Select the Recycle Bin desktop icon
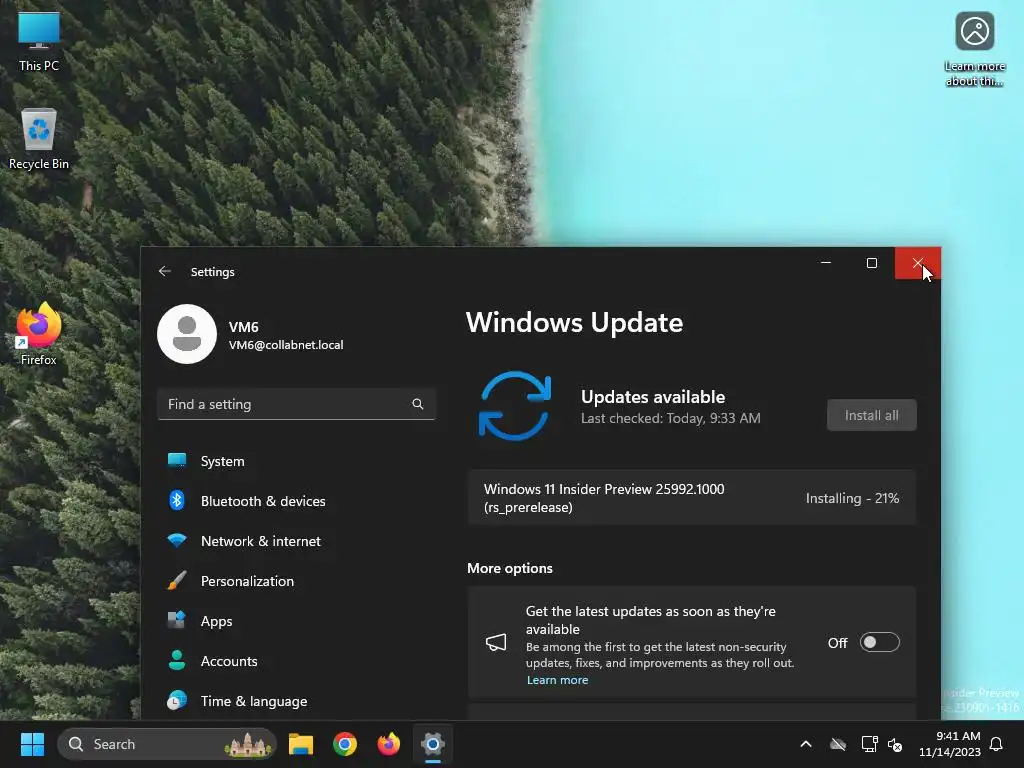Screen dimensions: 1024x768 (39, 139)
